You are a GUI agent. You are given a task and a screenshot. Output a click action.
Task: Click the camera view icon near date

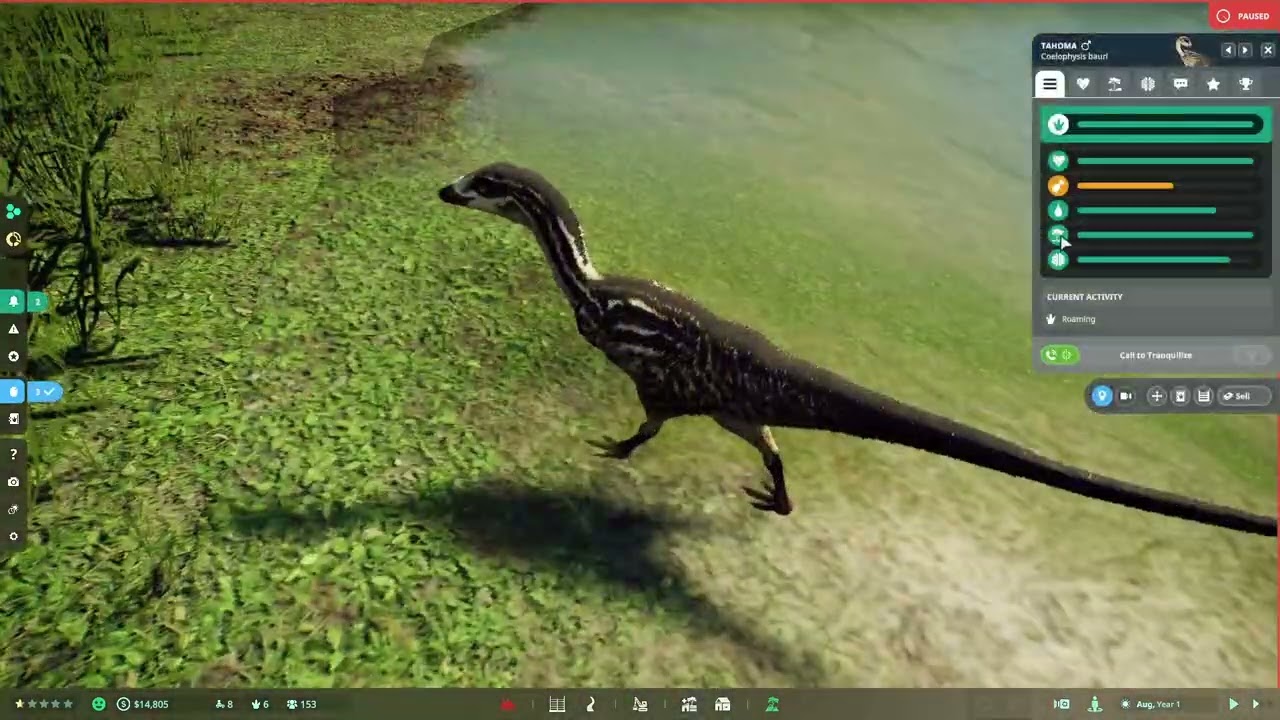(1062, 704)
